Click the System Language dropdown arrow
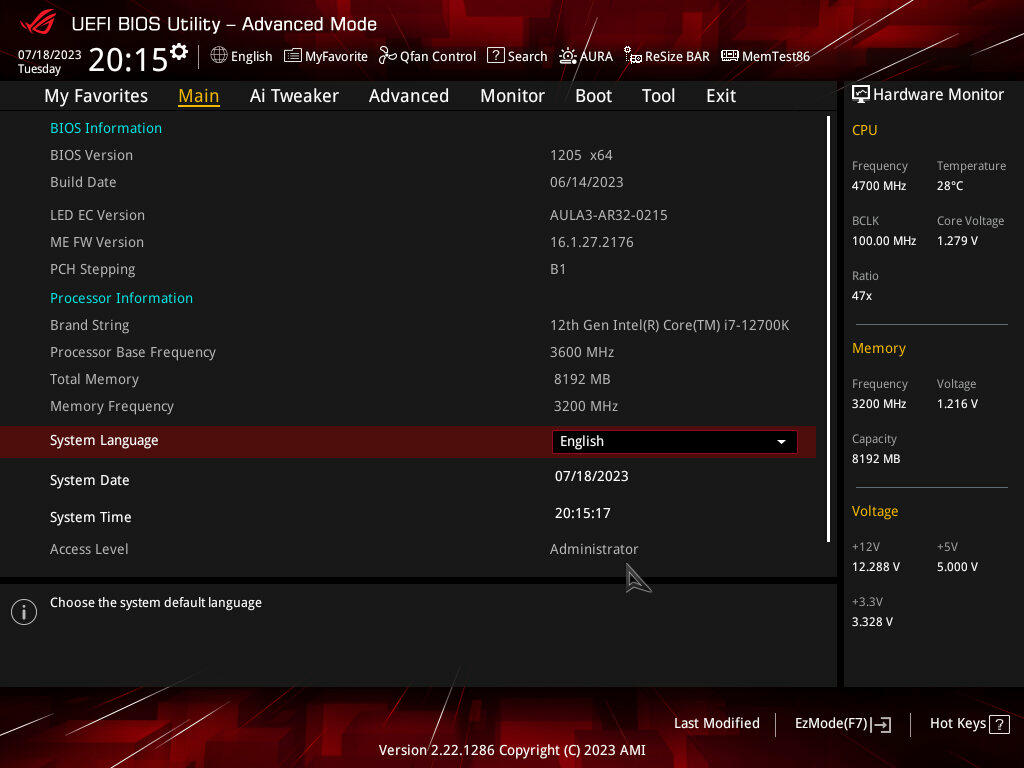1024x768 pixels. [781, 441]
